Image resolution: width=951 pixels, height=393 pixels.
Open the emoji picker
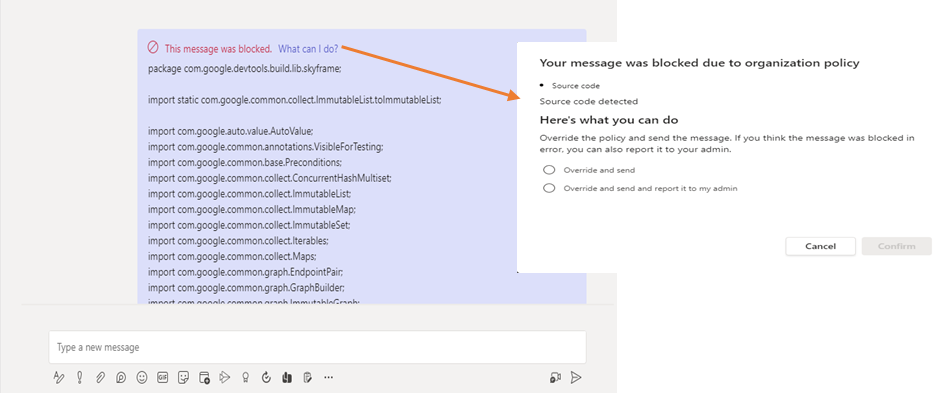pyautogui.click(x=142, y=377)
